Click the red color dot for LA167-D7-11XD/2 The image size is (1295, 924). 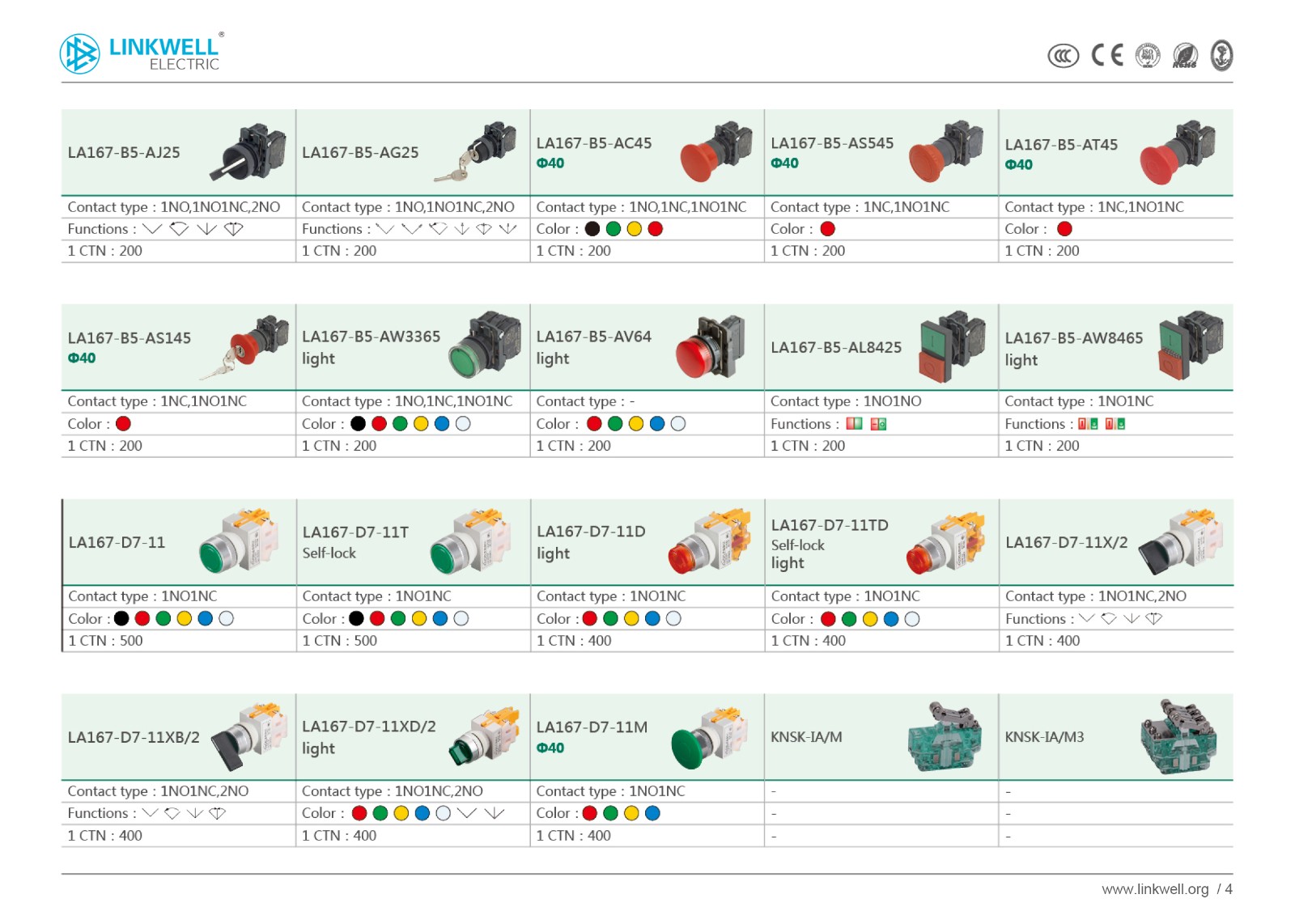[359, 813]
